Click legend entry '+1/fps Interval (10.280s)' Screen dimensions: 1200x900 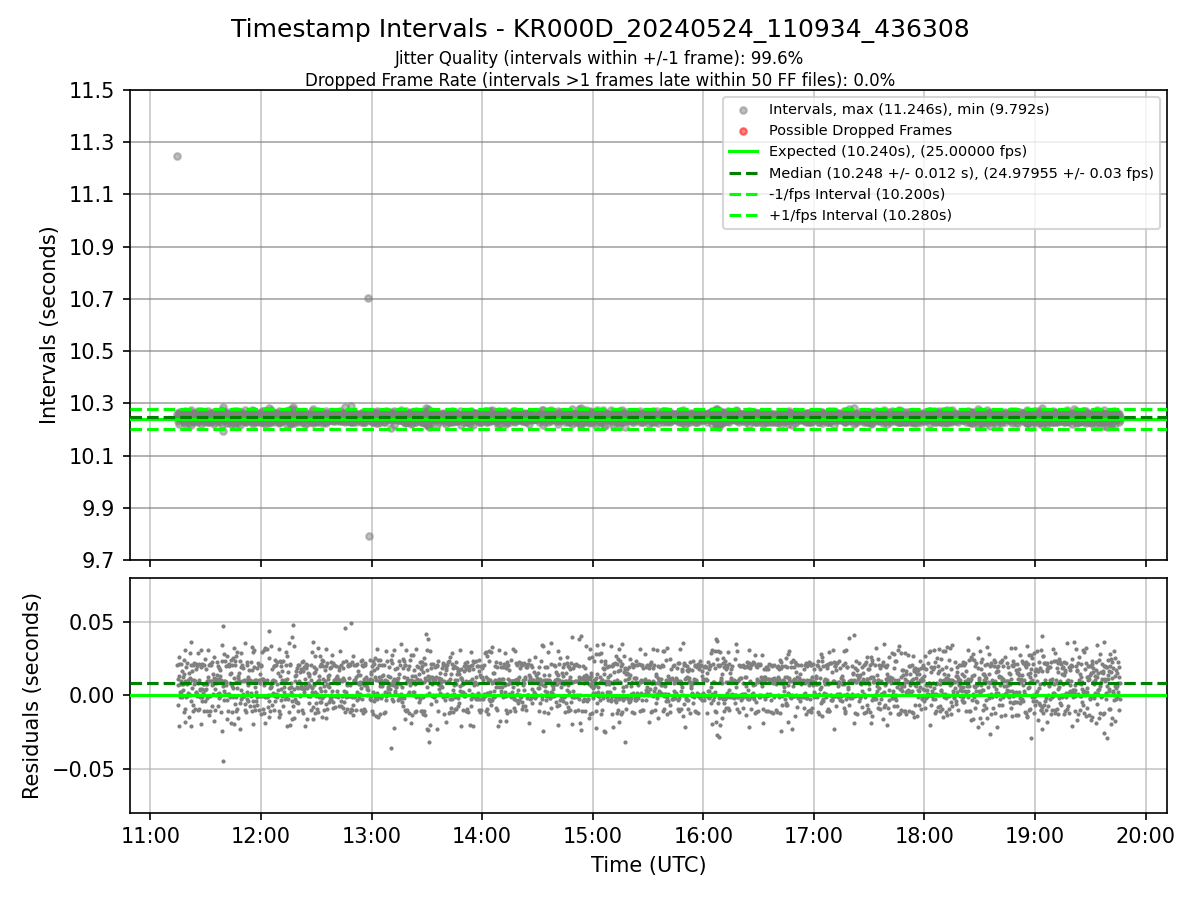(x=860, y=215)
